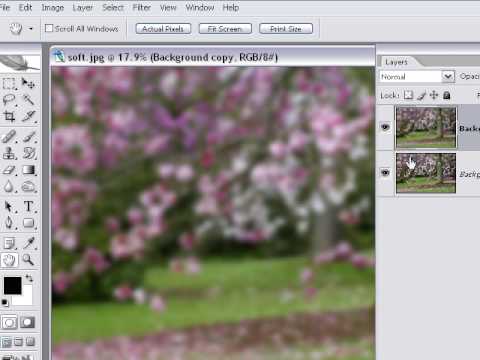Open the Hand tool preset picker arrow
Screen dimensions: 480x360
(x=31, y=29)
